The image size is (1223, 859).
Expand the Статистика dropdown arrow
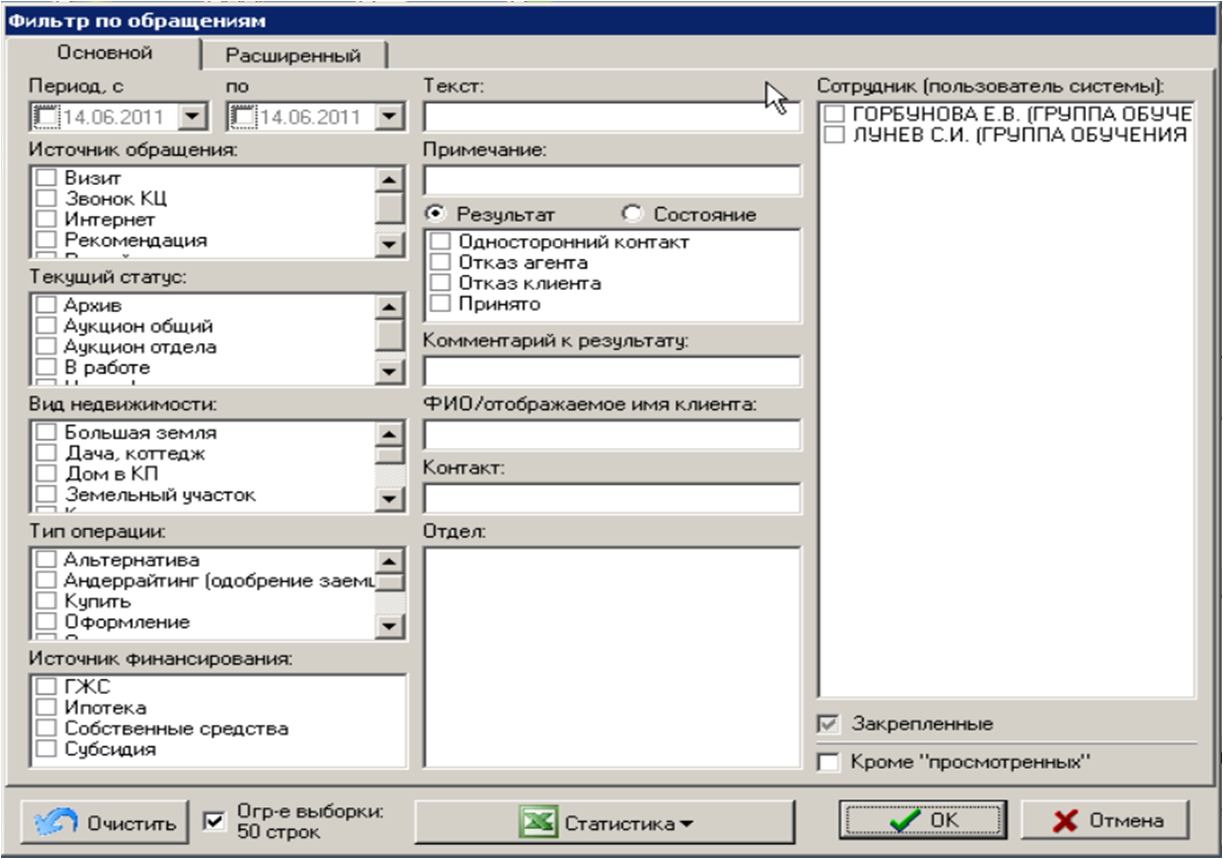point(686,825)
